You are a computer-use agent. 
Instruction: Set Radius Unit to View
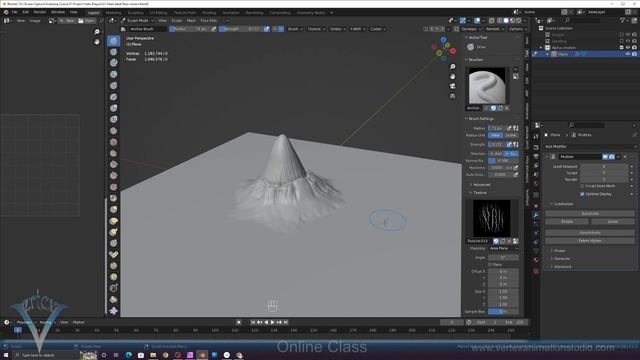[496, 135]
